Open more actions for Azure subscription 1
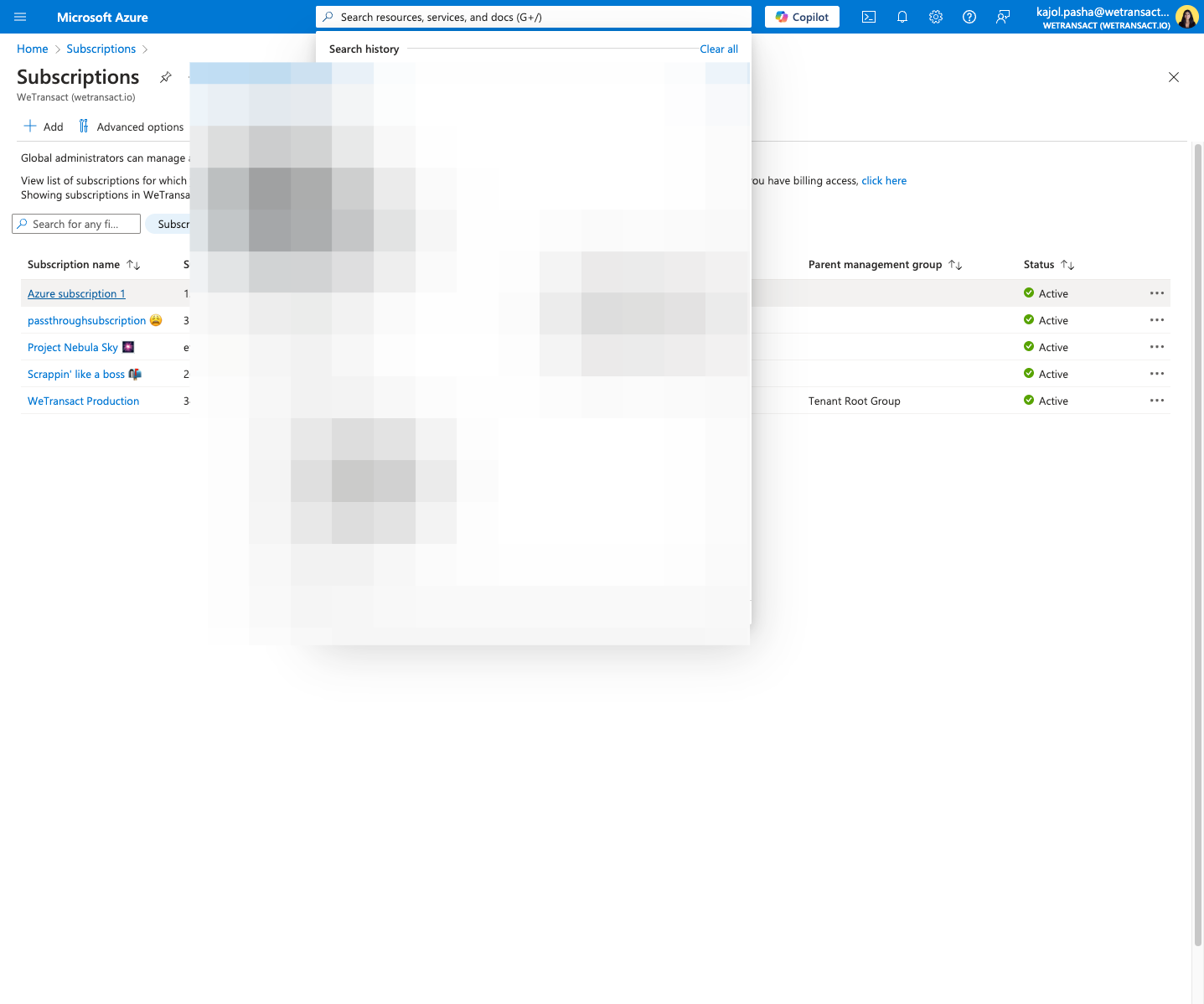The width and height of the screenshot is (1204, 1004). pos(1157,293)
